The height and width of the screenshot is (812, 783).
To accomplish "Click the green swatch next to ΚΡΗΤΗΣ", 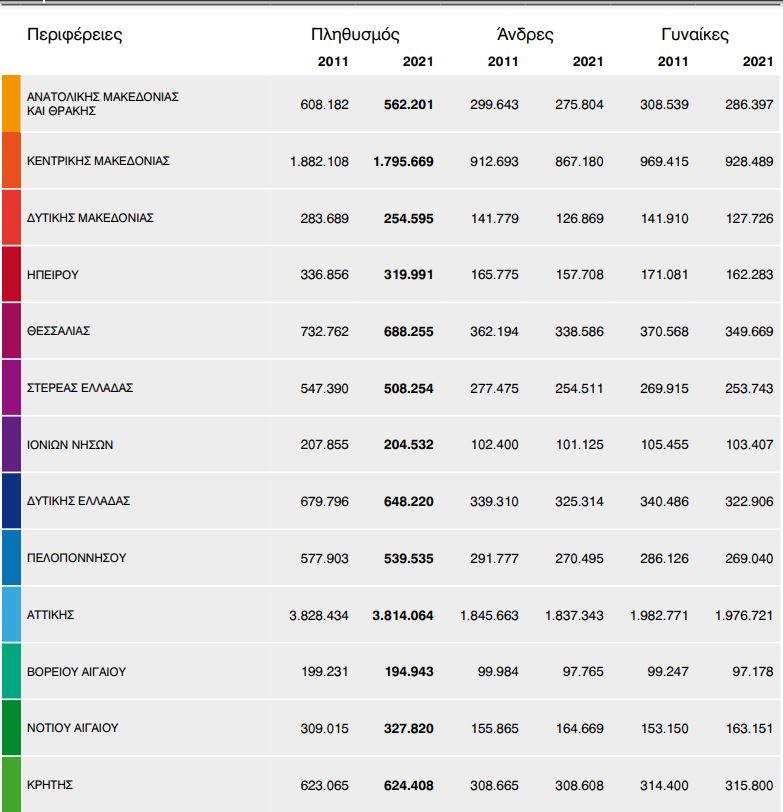I will click(11, 784).
